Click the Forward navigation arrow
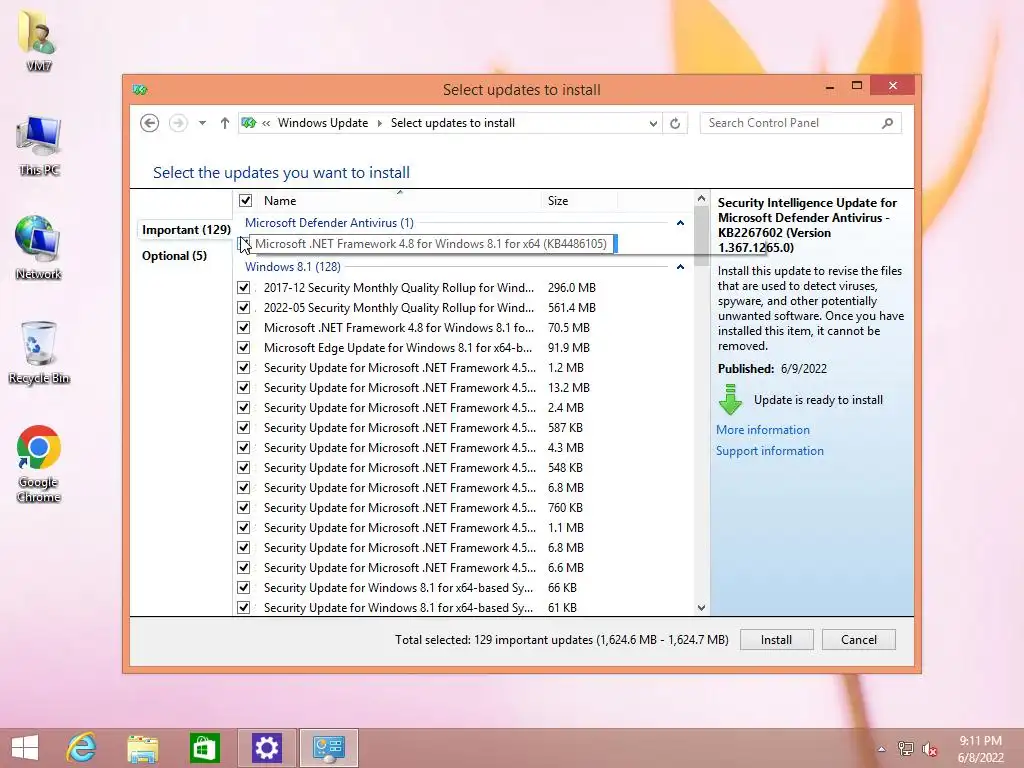This screenshot has width=1024, height=768. 178,123
